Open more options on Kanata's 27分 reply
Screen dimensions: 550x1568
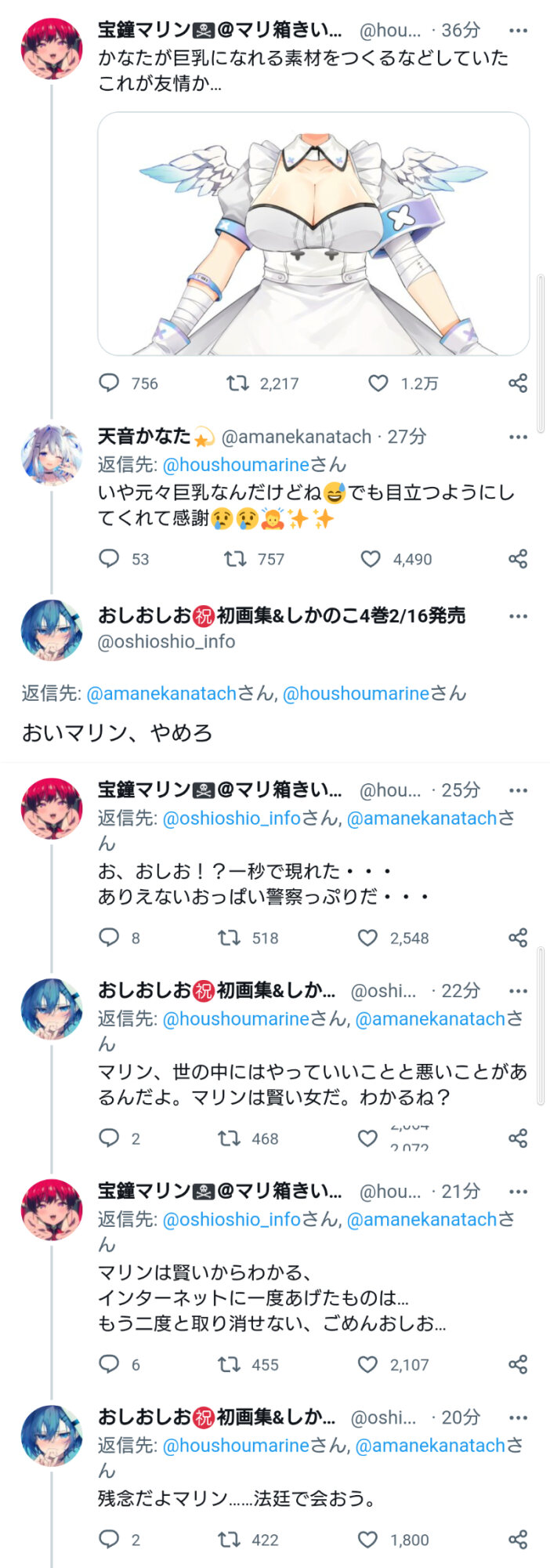[518, 437]
